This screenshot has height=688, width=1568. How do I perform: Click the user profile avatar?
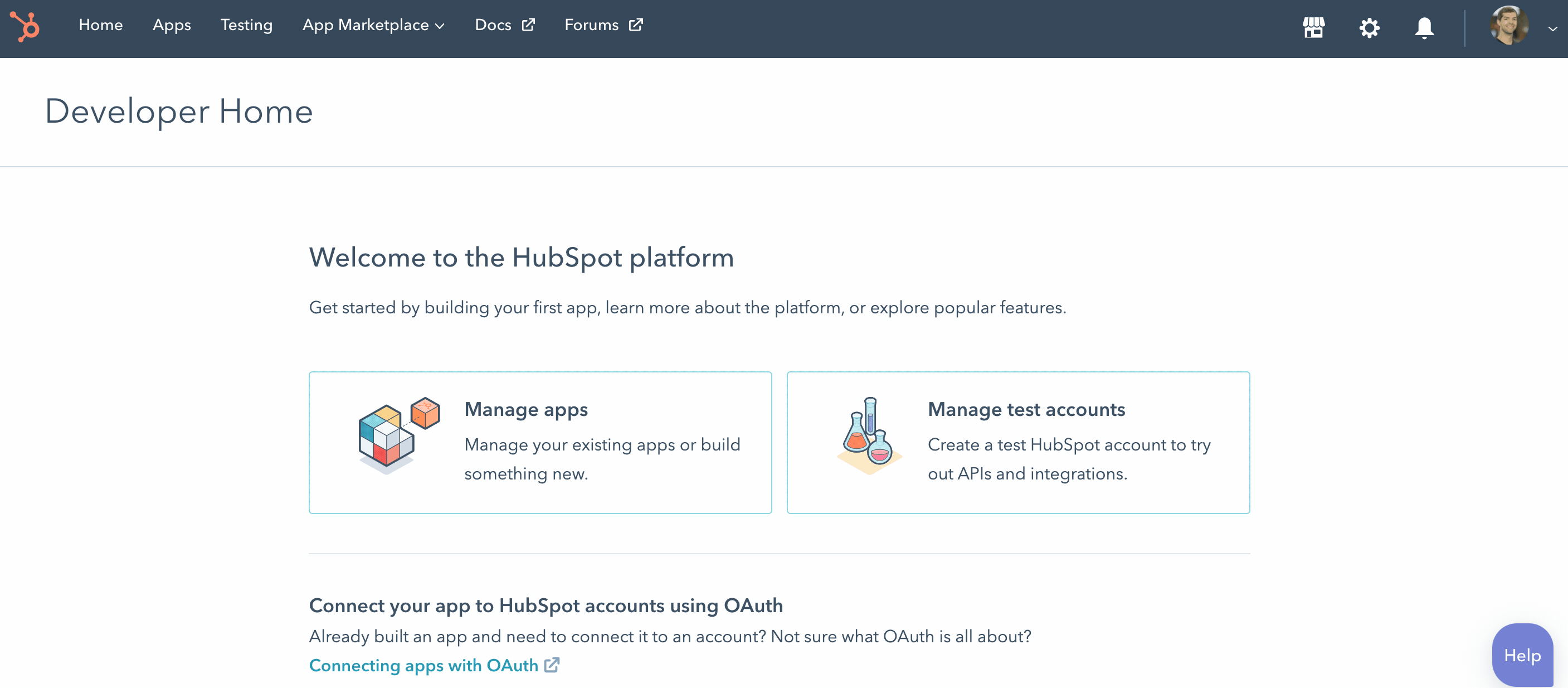click(1509, 26)
